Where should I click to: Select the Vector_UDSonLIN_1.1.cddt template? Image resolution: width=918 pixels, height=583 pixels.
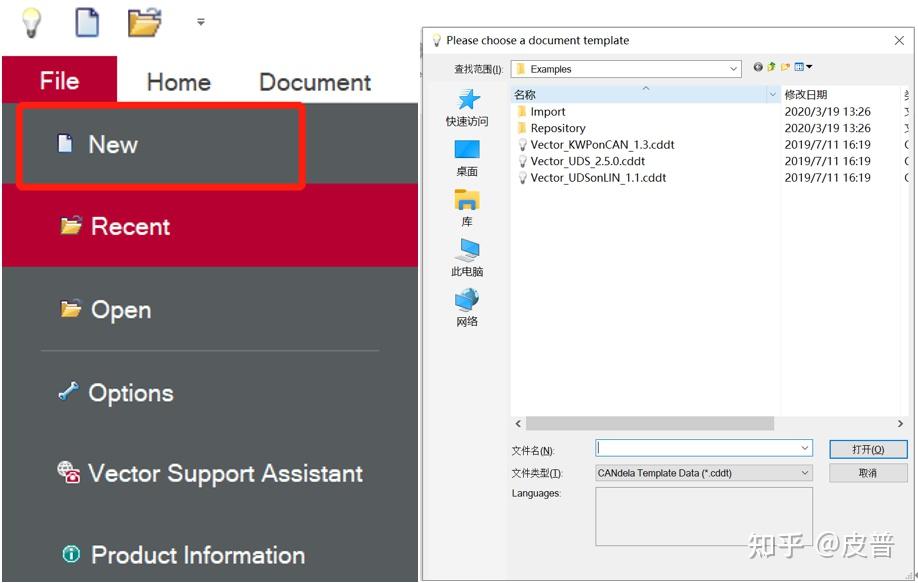coord(592,177)
